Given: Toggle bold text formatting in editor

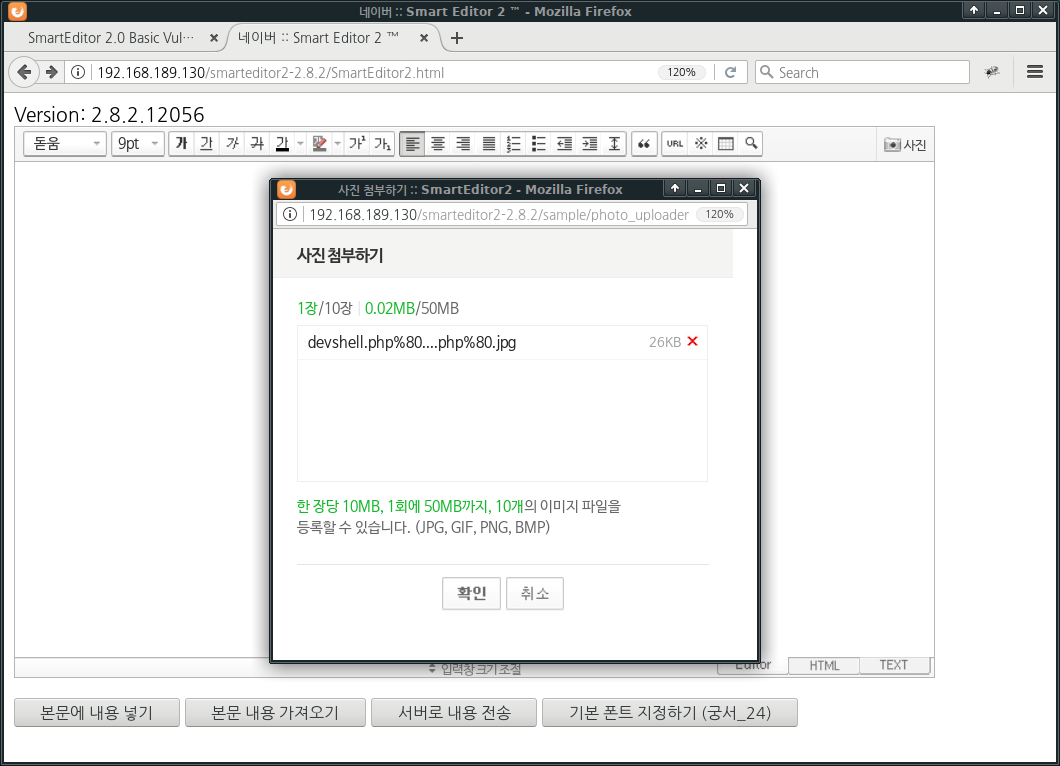Looking at the screenshot, I should click(x=181, y=143).
